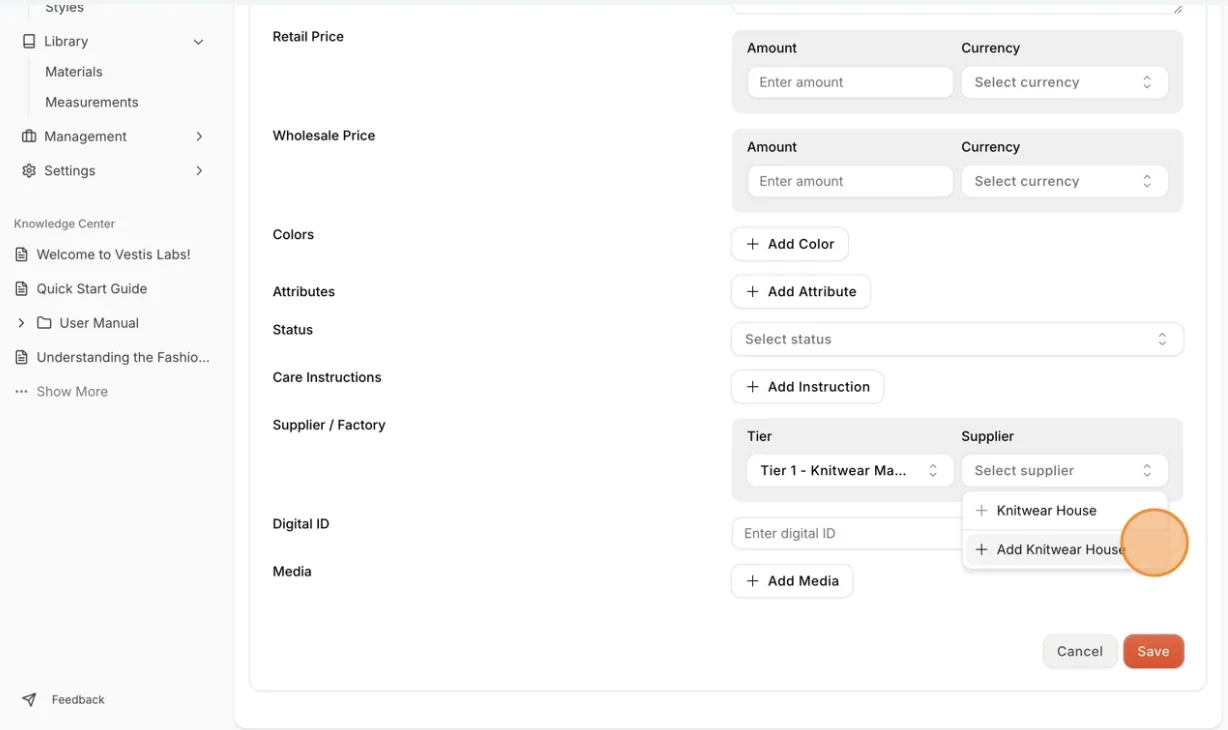1228x730 pixels.
Task: Click the Add Attribute button
Action: (x=801, y=292)
